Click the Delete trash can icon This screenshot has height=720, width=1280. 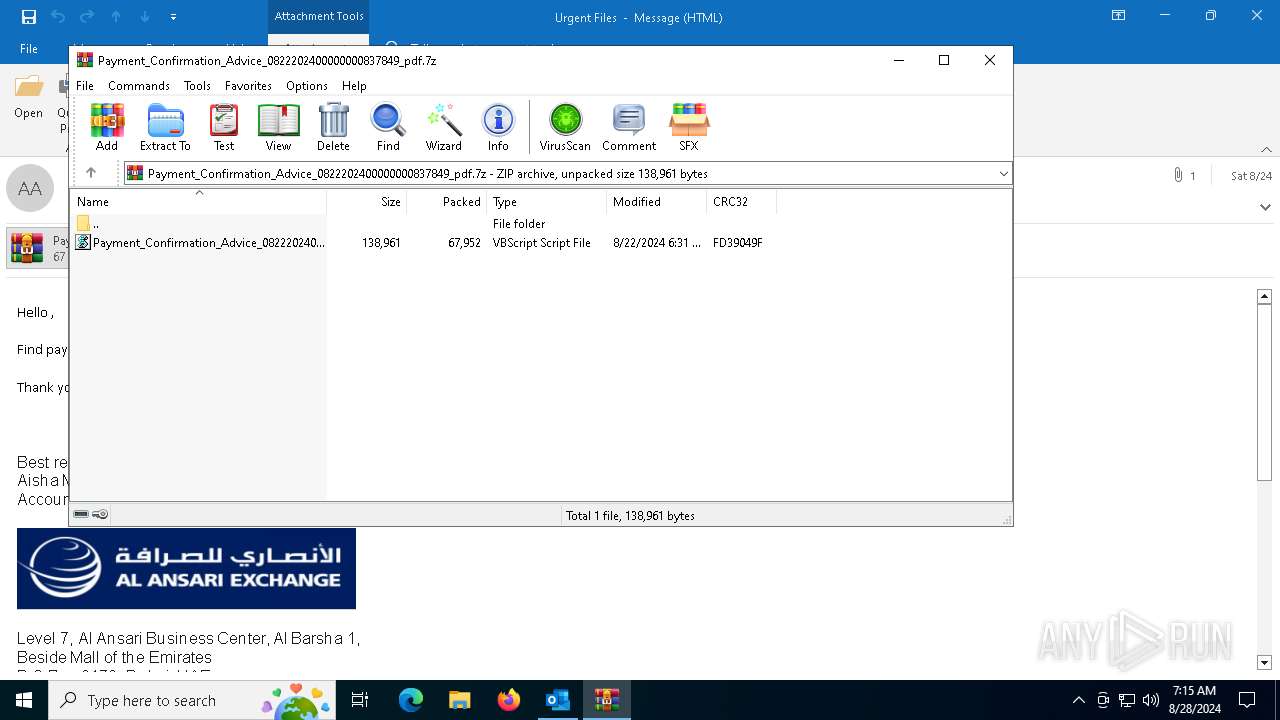333,127
